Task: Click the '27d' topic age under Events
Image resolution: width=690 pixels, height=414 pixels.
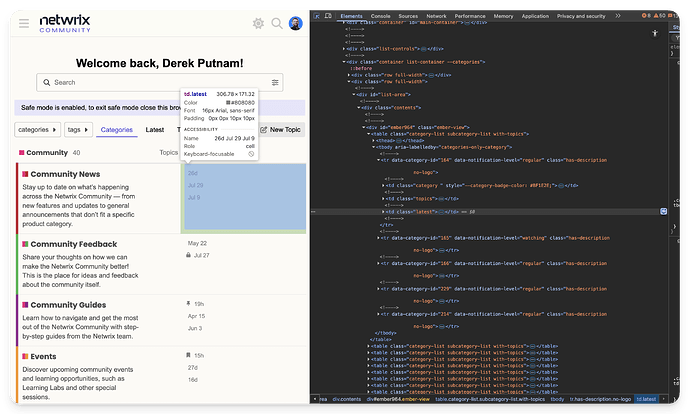Action: click(193, 367)
